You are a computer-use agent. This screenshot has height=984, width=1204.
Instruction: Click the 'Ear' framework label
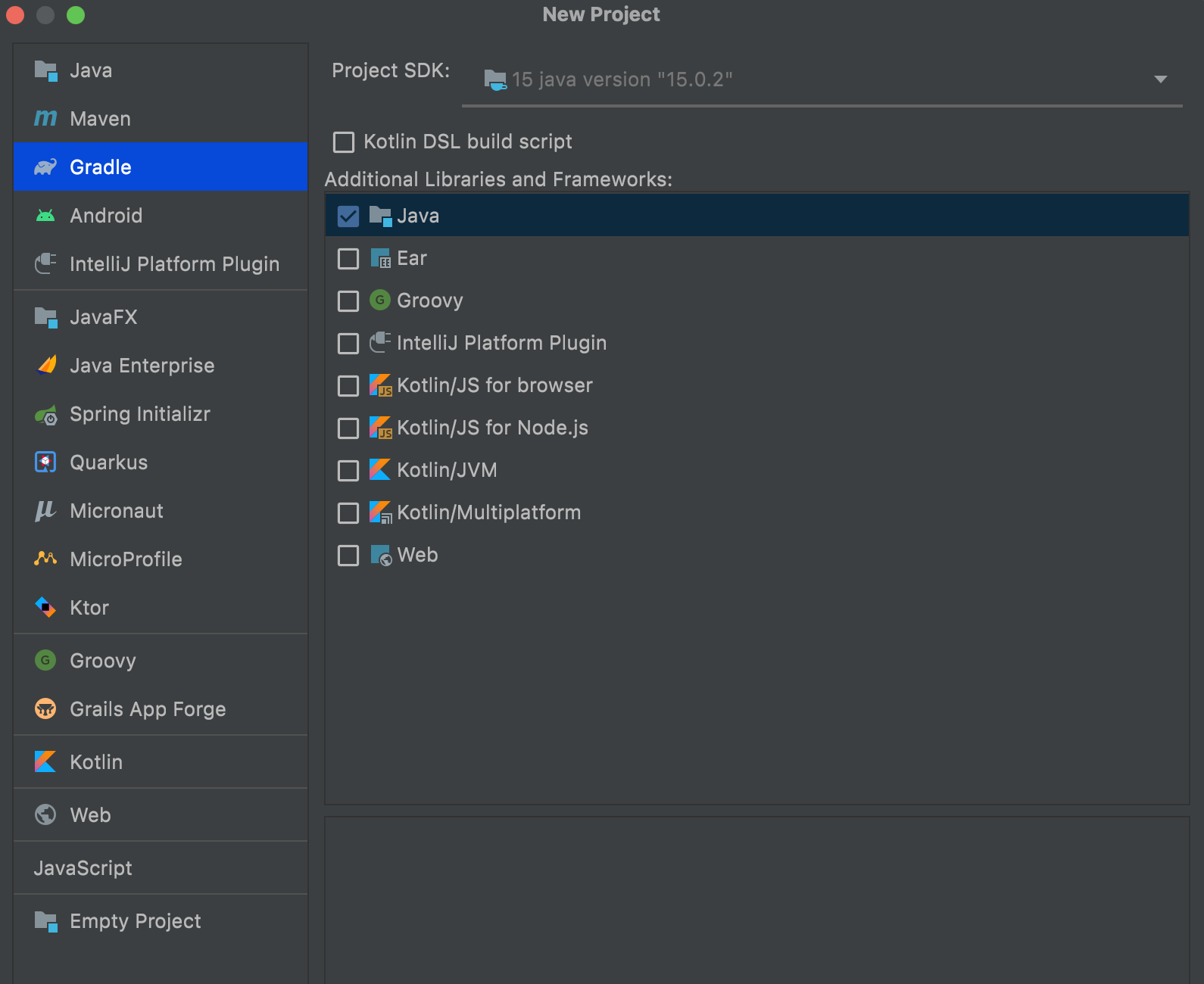point(412,258)
